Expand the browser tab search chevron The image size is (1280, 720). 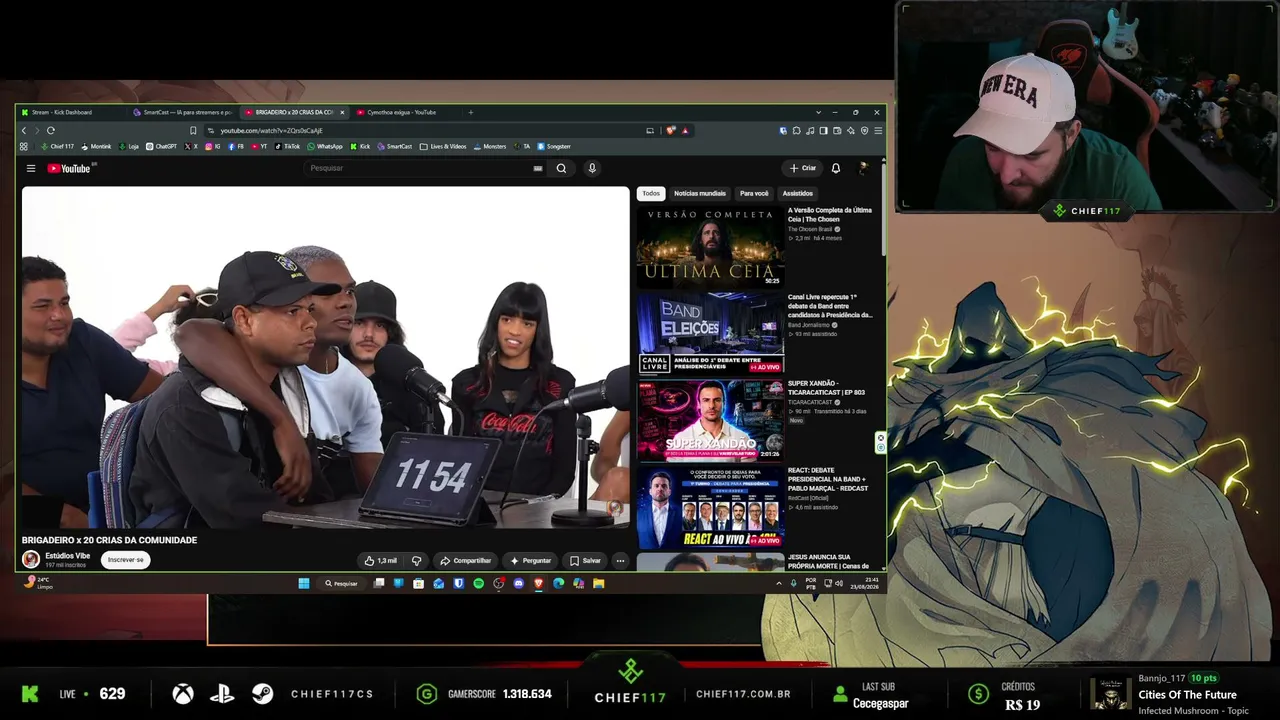click(x=818, y=112)
